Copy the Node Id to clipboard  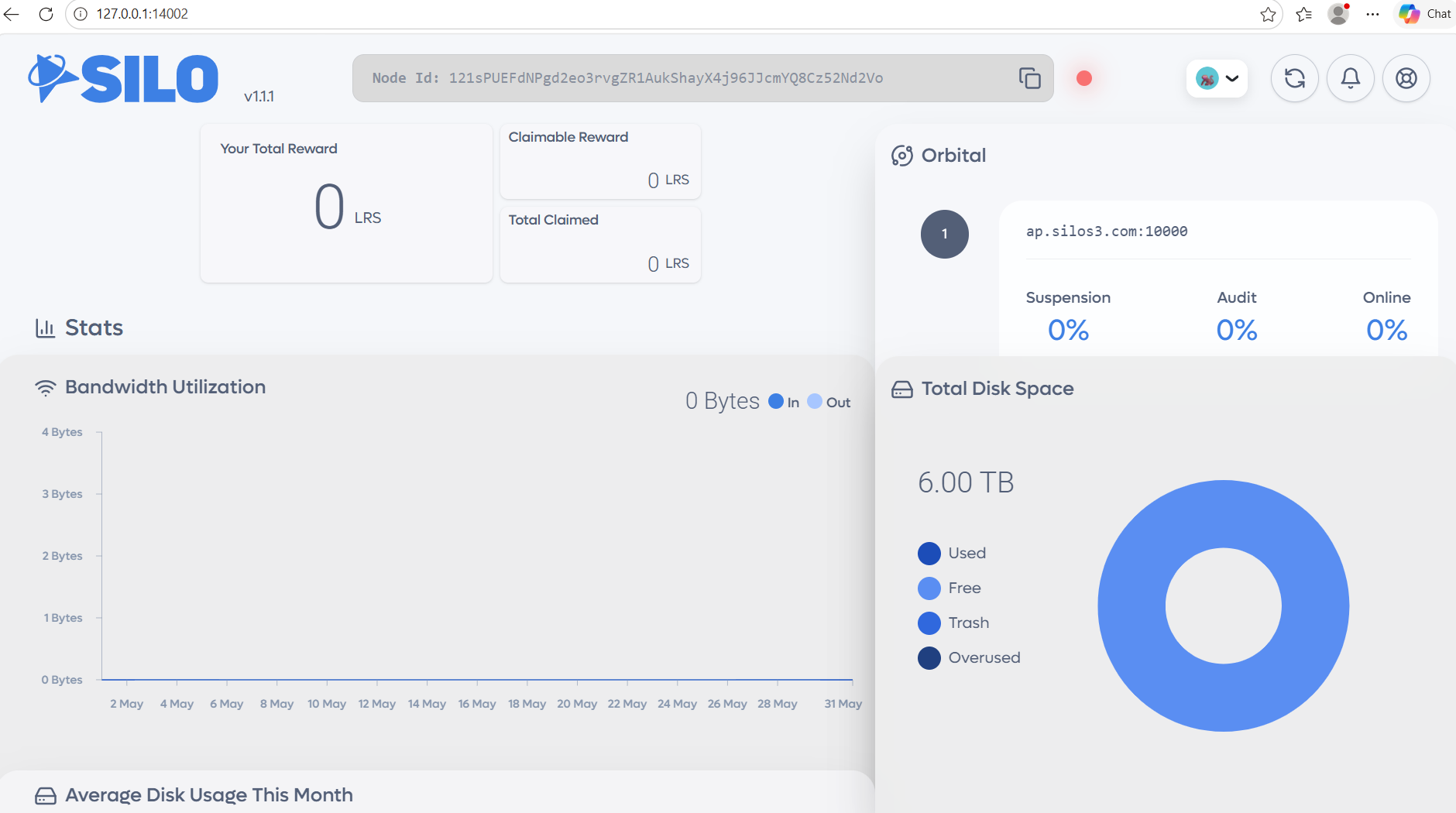[x=1029, y=78]
